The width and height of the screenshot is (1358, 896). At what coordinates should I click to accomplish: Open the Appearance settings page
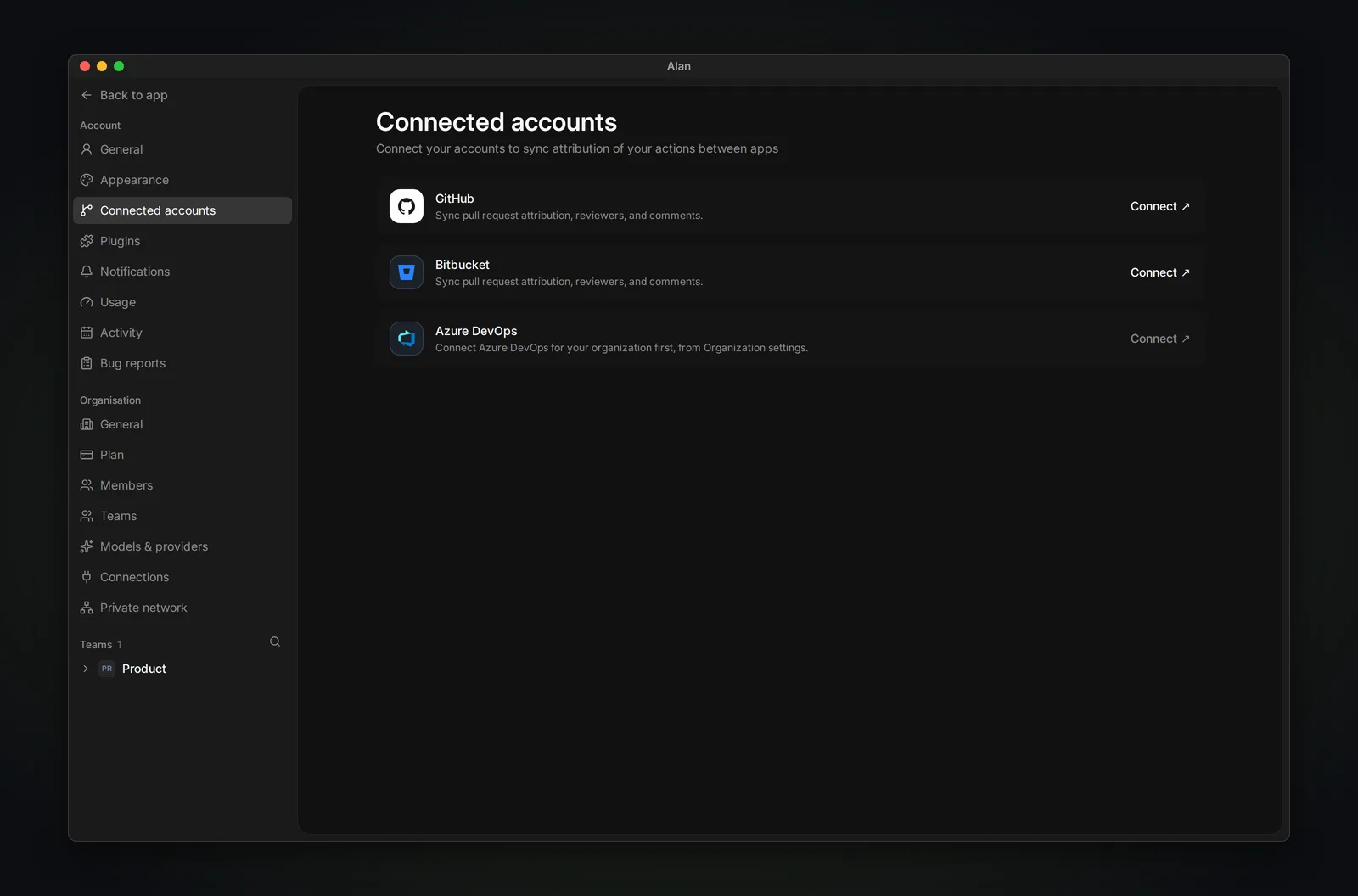[182, 180]
